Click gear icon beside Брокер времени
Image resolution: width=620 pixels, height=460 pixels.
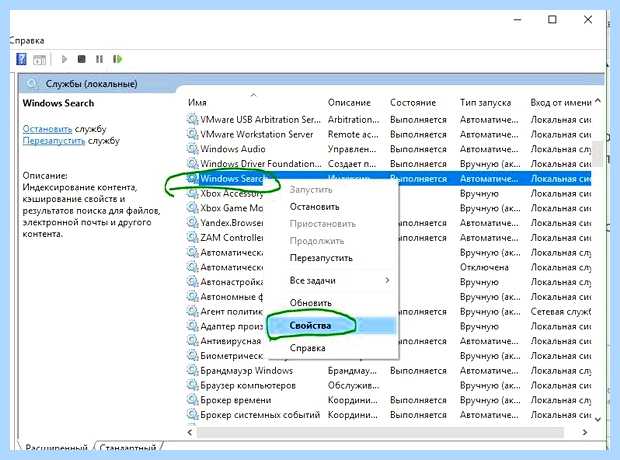click(x=192, y=400)
